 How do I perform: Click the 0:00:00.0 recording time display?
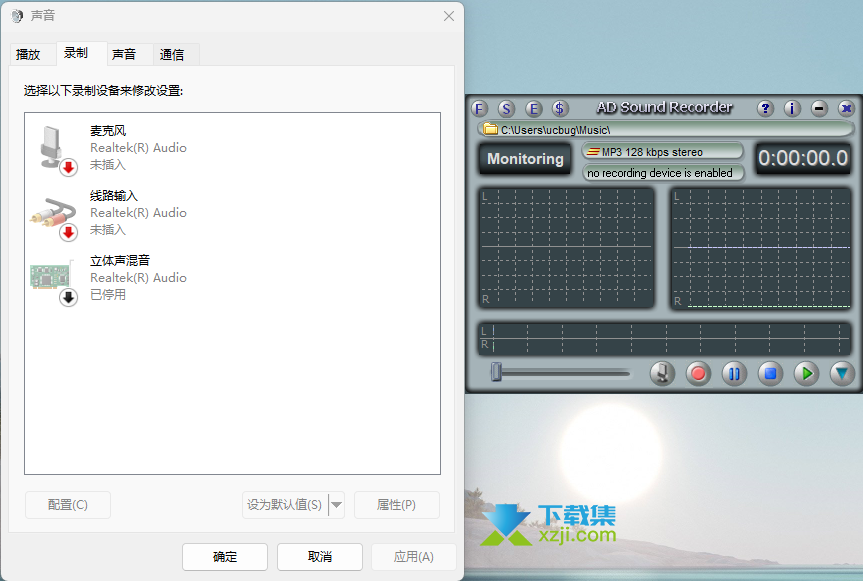803,158
